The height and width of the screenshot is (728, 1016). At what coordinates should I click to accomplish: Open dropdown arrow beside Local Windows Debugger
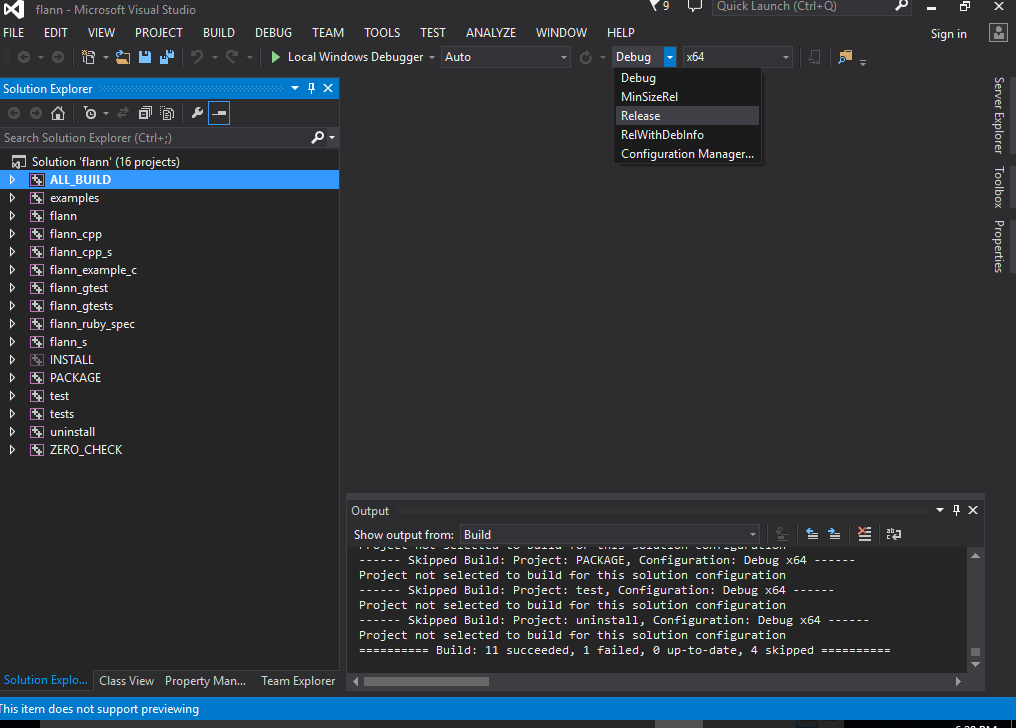(432, 57)
